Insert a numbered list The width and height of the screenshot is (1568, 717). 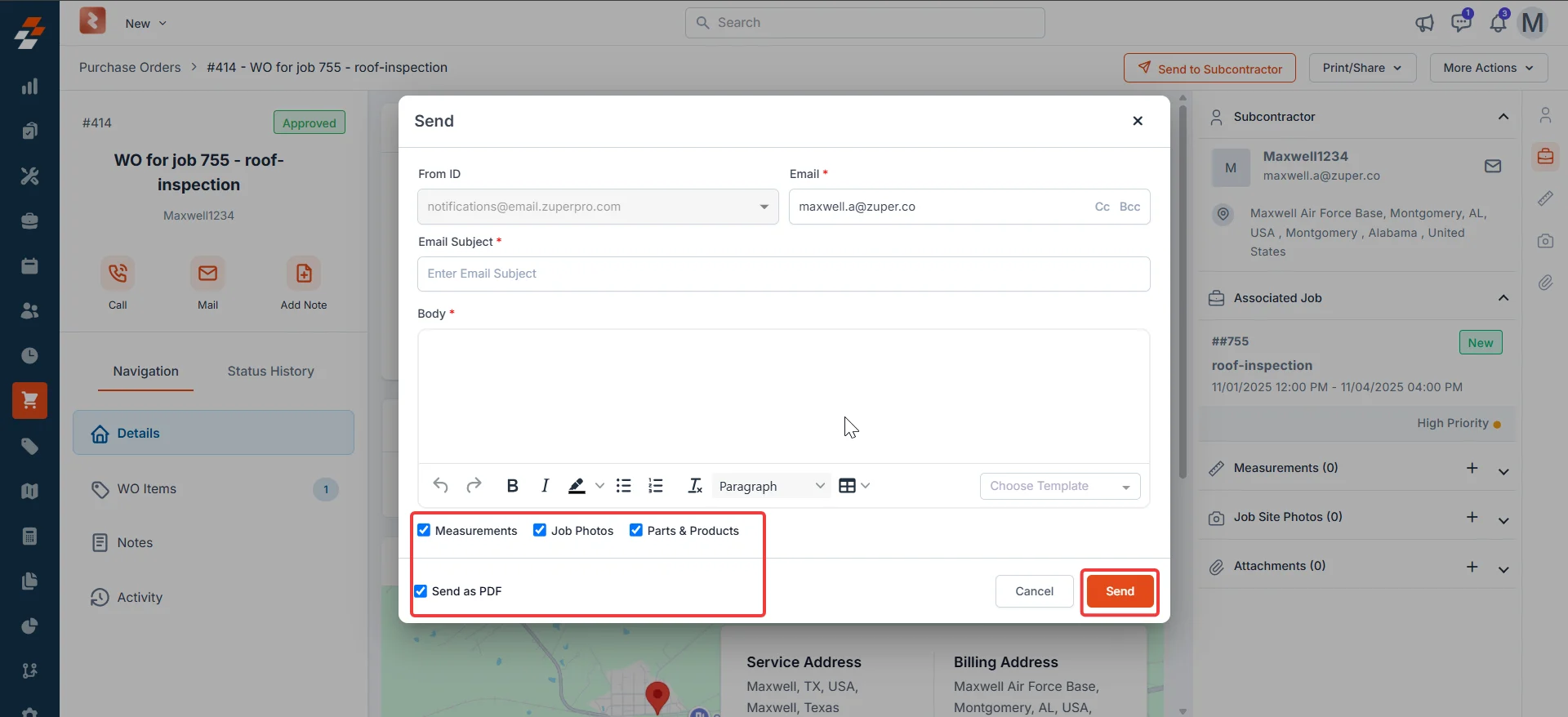656,486
